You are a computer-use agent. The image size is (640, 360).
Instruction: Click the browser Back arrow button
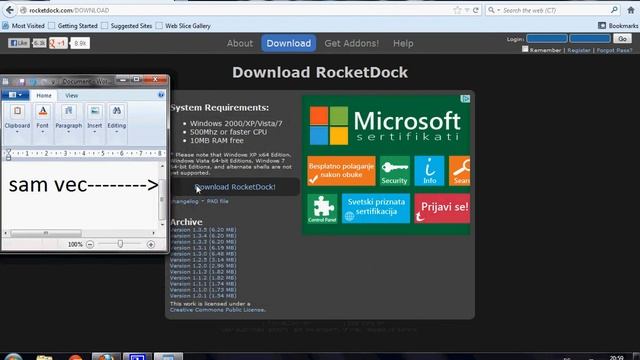pos(10,10)
